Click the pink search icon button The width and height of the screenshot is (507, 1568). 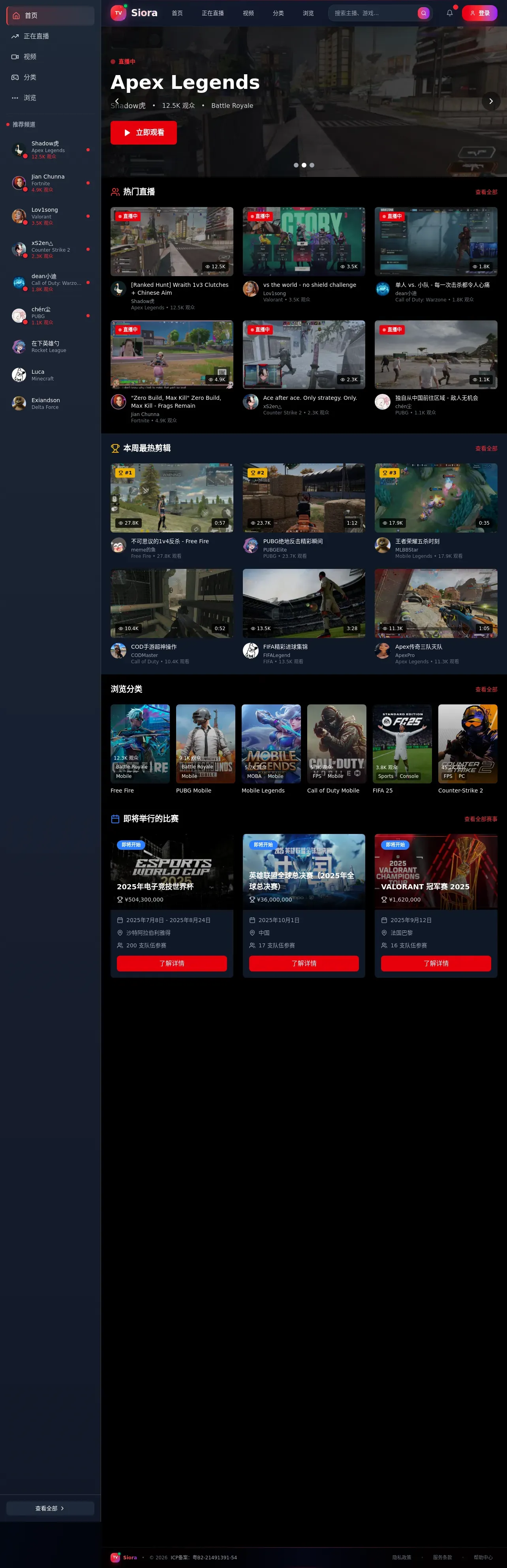click(x=424, y=13)
